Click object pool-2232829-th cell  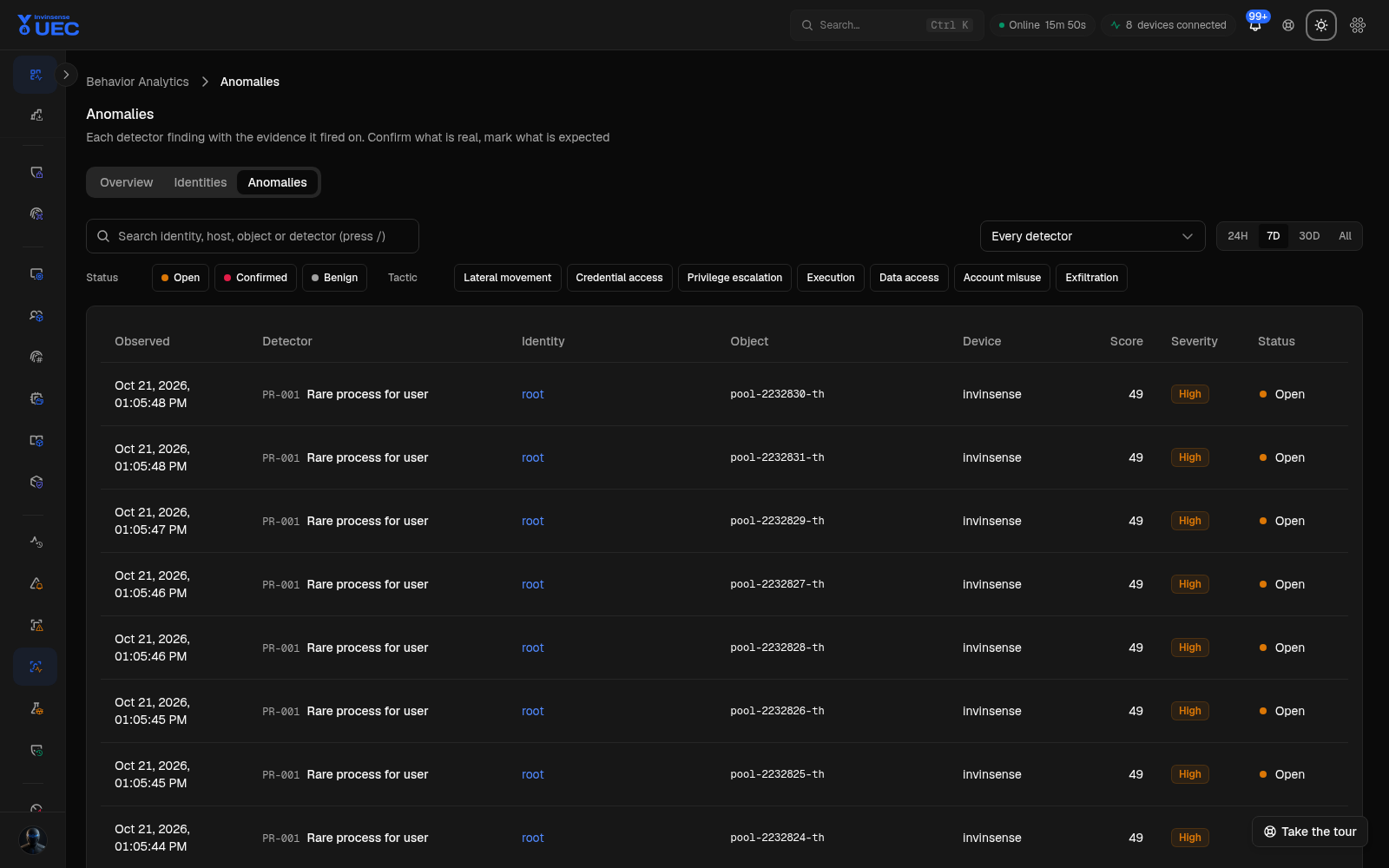click(778, 521)
